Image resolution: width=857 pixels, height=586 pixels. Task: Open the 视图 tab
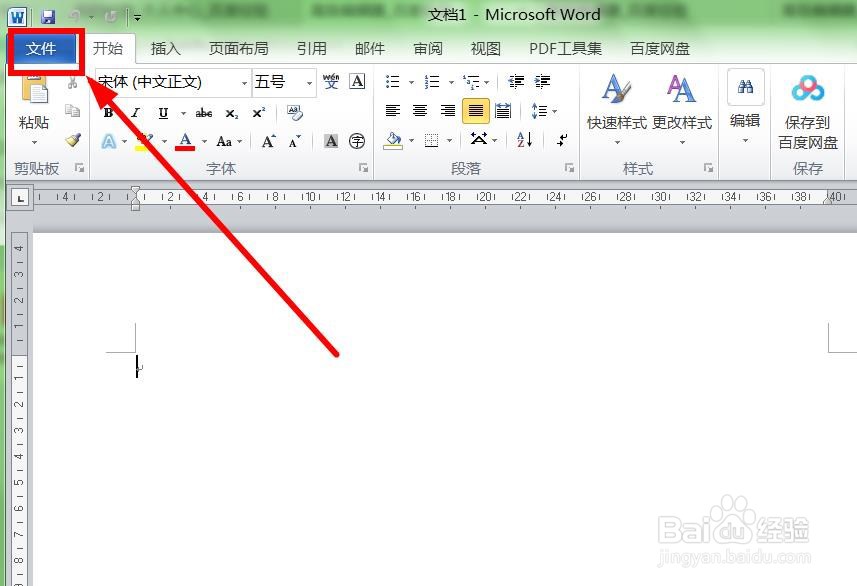pyautogui.click(x=485, y=49)
